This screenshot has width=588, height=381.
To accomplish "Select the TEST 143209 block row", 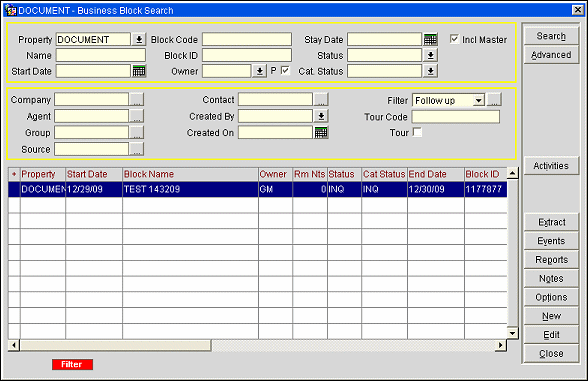I will point(258,189).
